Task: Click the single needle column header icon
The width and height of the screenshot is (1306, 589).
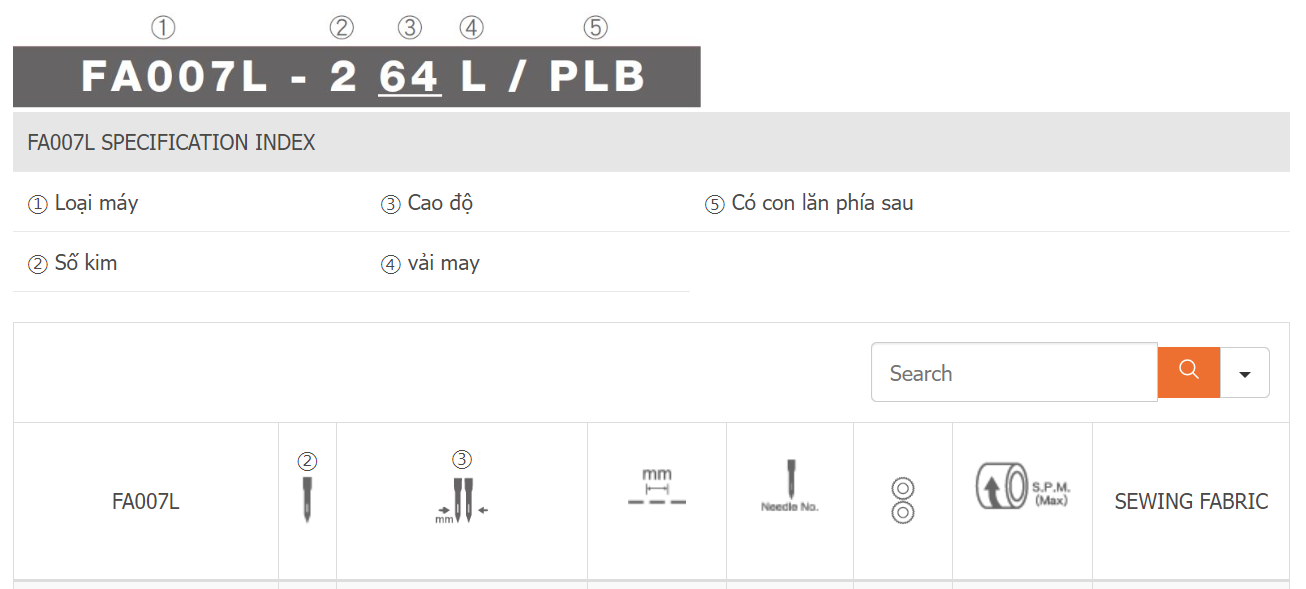Action: [x=307, y=499]
